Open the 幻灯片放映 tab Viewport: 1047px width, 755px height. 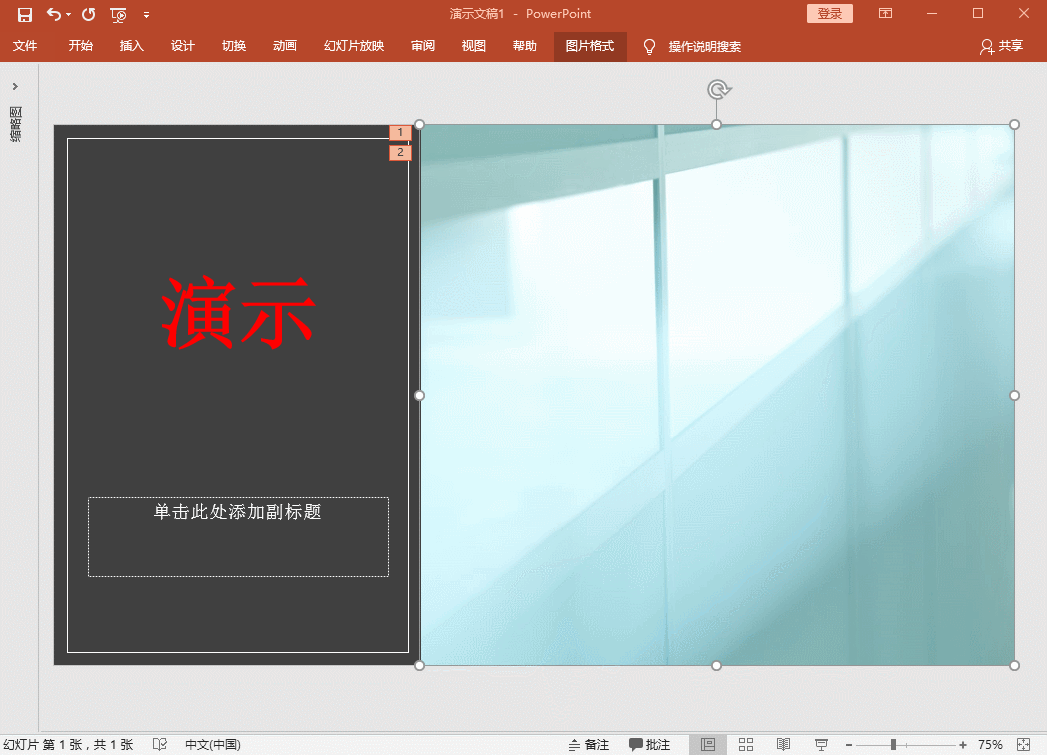click(354, 46)
